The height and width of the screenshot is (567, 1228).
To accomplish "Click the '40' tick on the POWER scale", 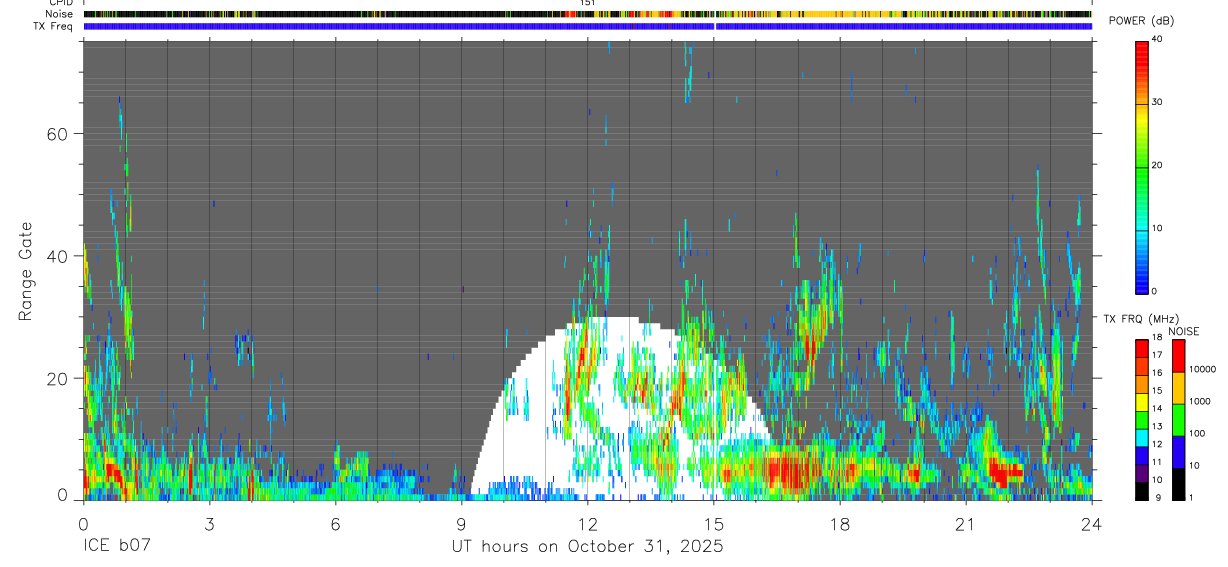I will click(1158, 40).
